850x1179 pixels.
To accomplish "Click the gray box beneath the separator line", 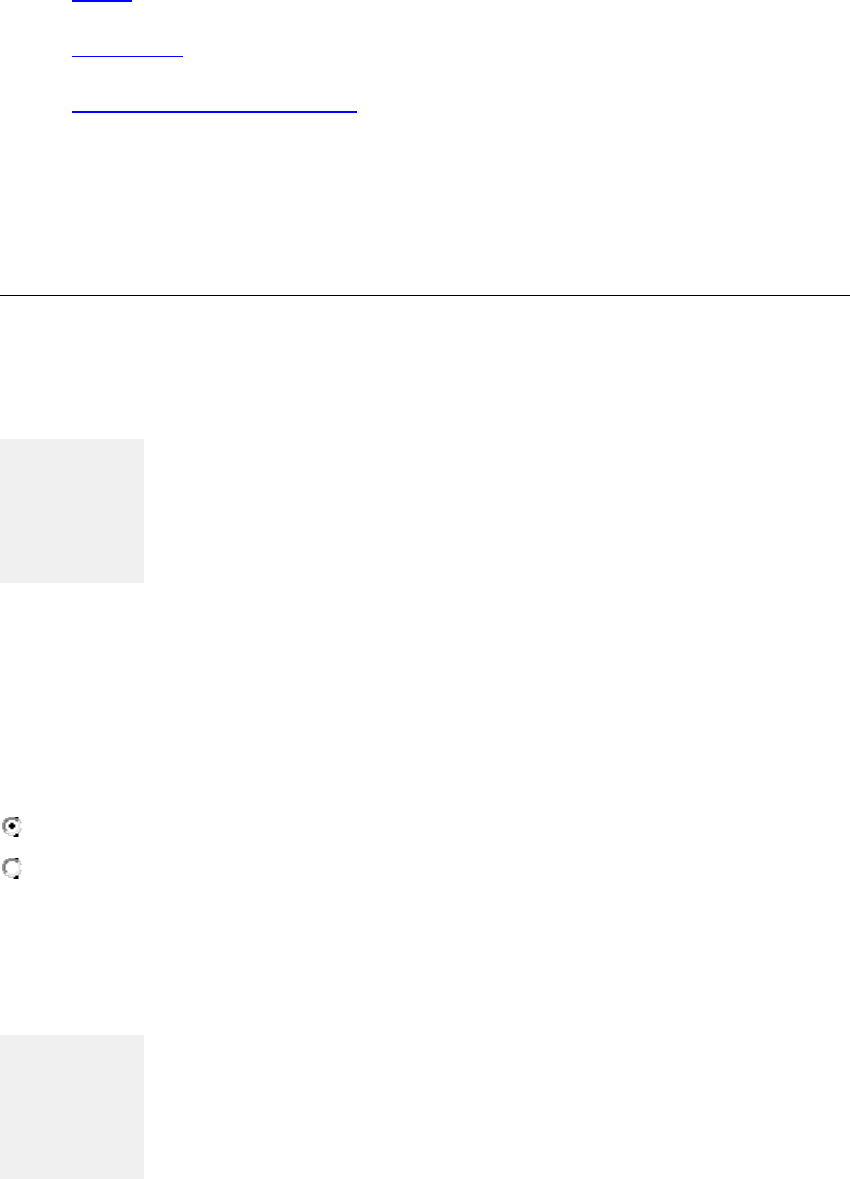I will [x=72, y=510].
